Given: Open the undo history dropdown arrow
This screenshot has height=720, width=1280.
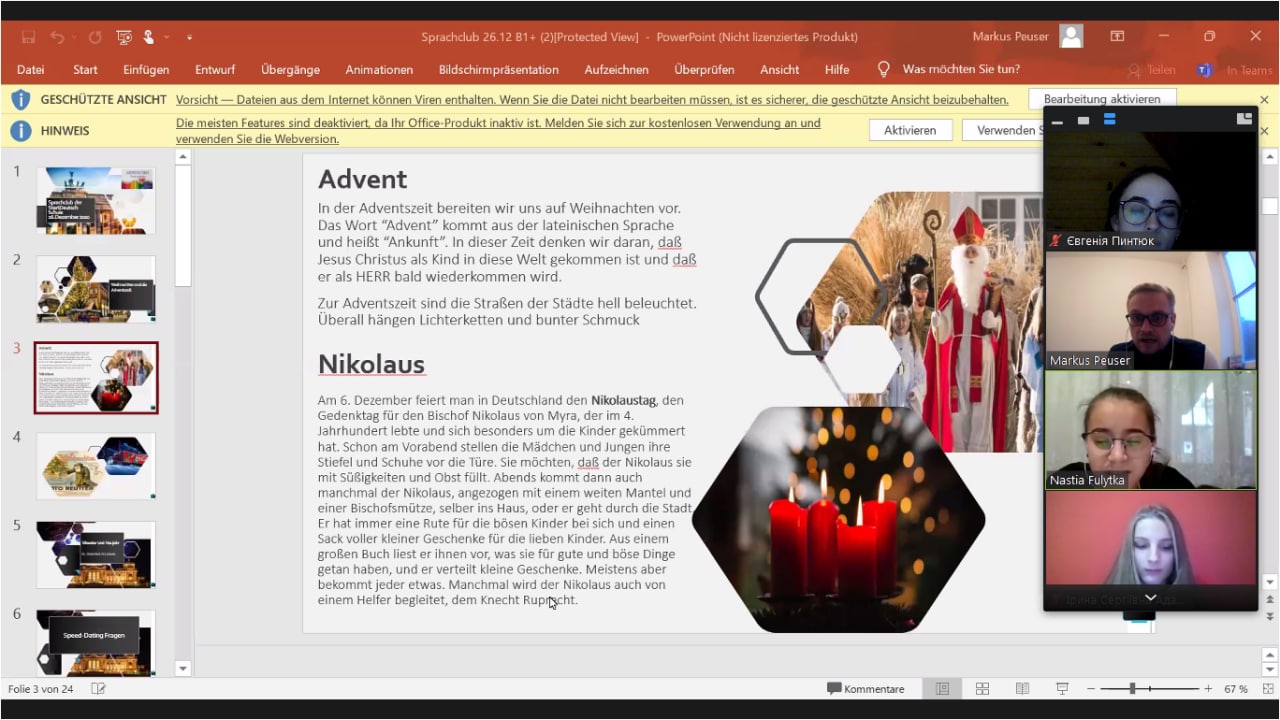Looking at the screenshot, I should (73, 38).
